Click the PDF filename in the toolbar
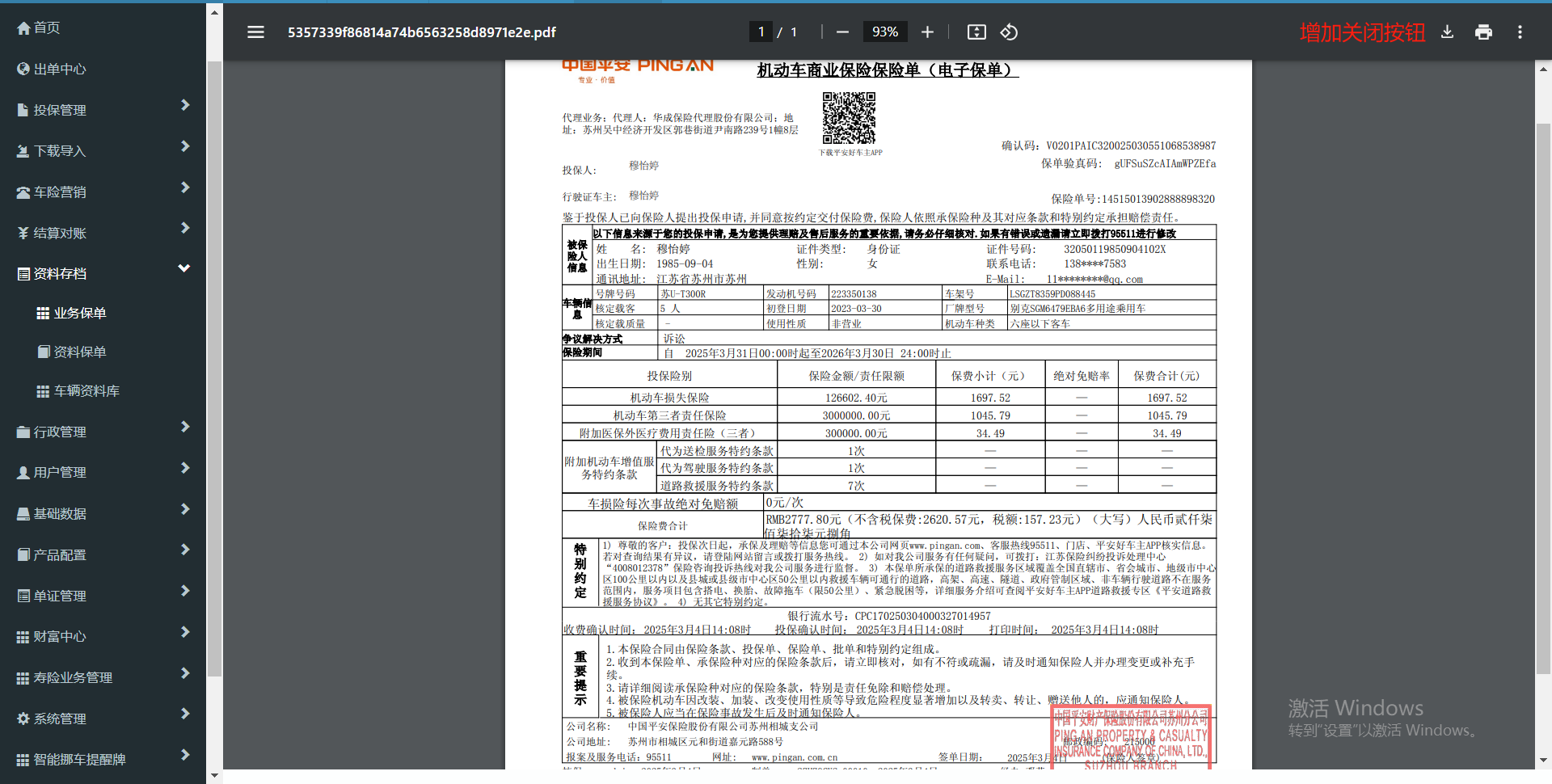The image size is (1552, 784). 422,32
